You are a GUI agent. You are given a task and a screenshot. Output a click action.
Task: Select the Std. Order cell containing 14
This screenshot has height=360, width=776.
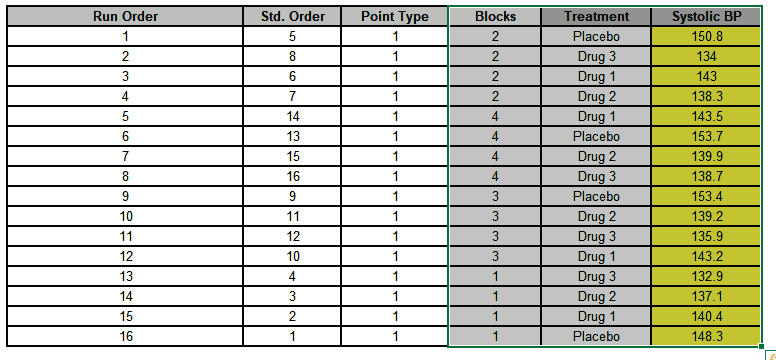292,116
